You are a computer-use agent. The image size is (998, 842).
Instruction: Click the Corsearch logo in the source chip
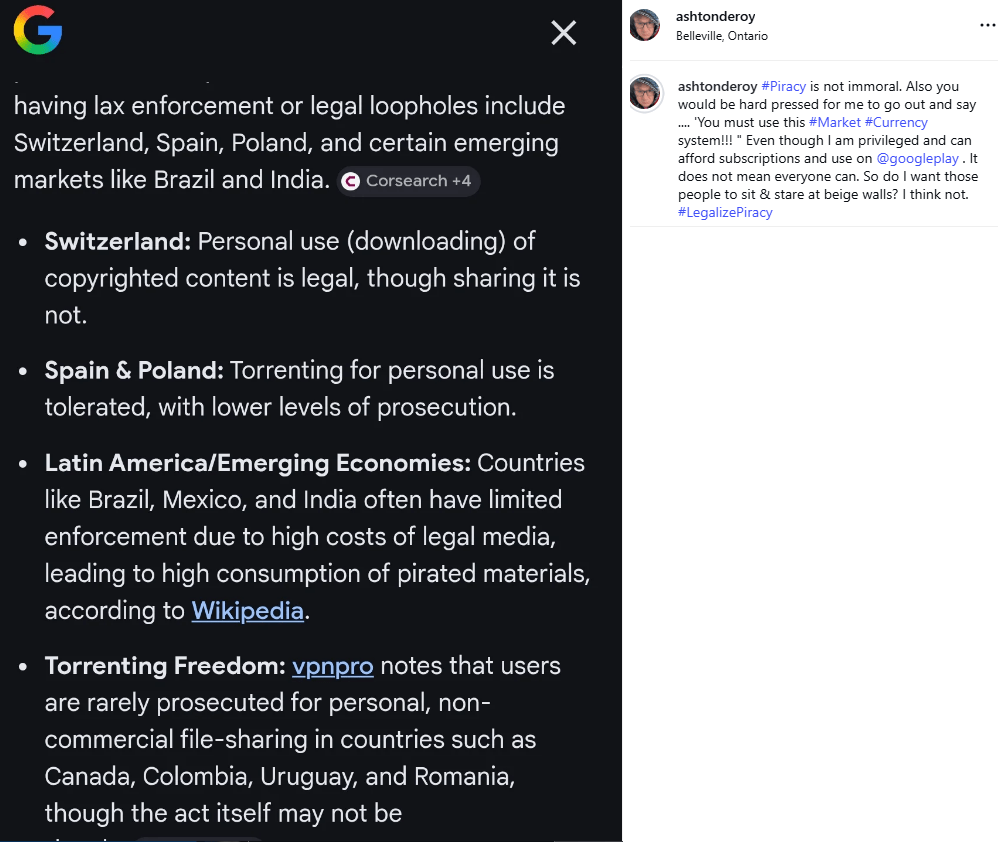click(350, 181)
